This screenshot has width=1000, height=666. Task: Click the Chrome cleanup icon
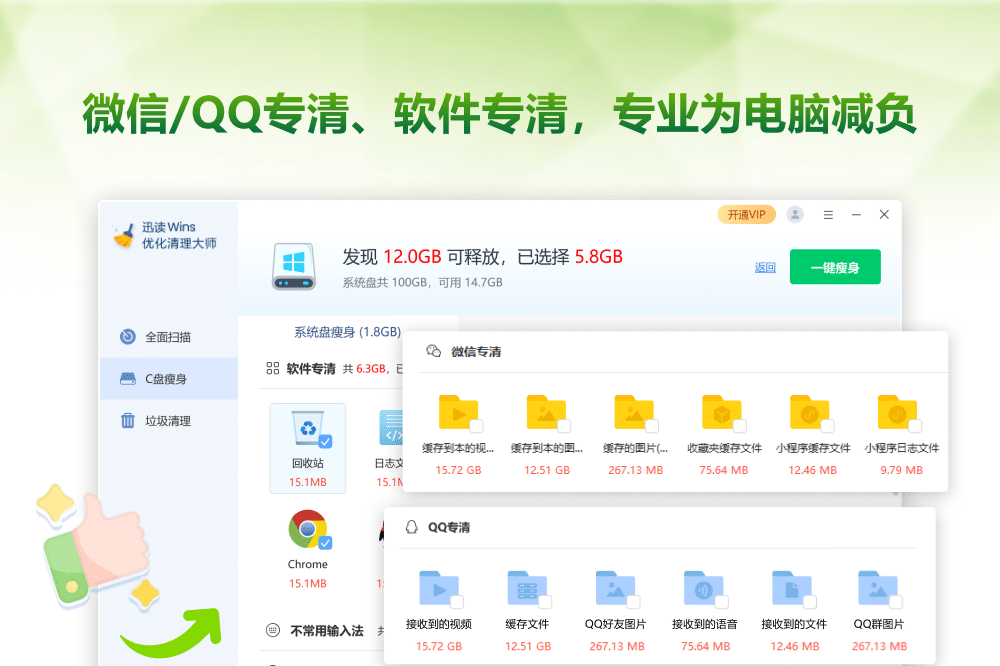(x=307, y=530)
